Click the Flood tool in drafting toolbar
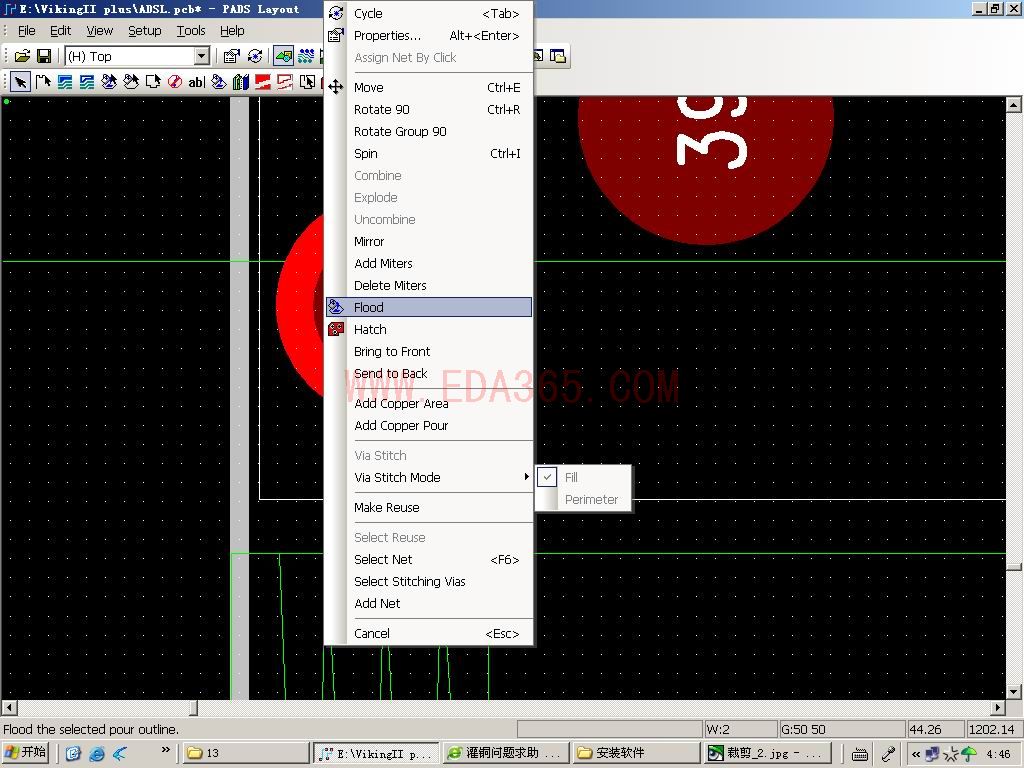This screenshot has width=1024, height=768. point(219,82)
